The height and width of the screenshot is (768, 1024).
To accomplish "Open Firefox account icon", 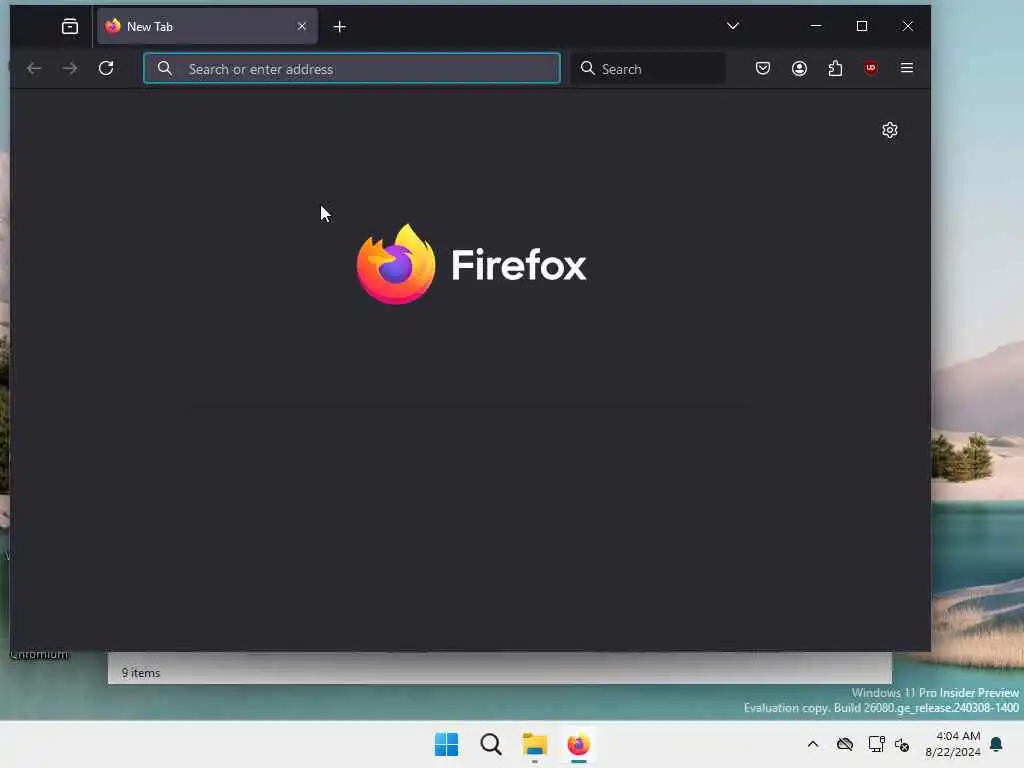I will click(x=799, y=68).
